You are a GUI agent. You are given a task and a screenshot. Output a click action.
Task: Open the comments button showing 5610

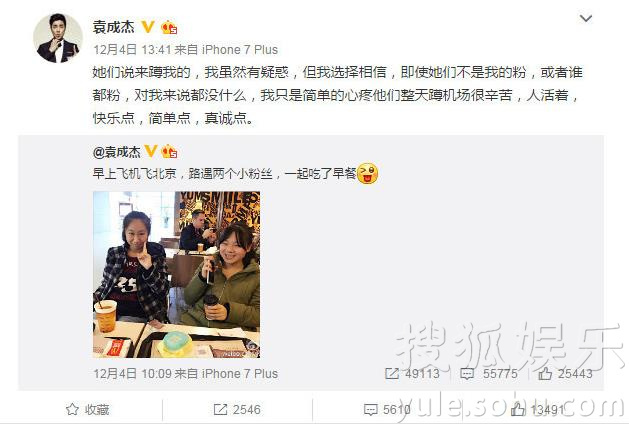[387, 410]
